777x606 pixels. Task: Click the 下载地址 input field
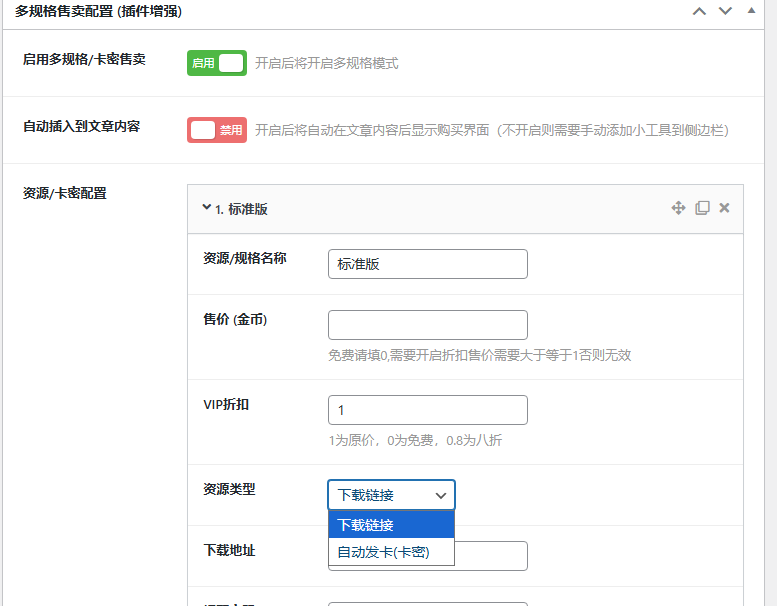[491, 556]
